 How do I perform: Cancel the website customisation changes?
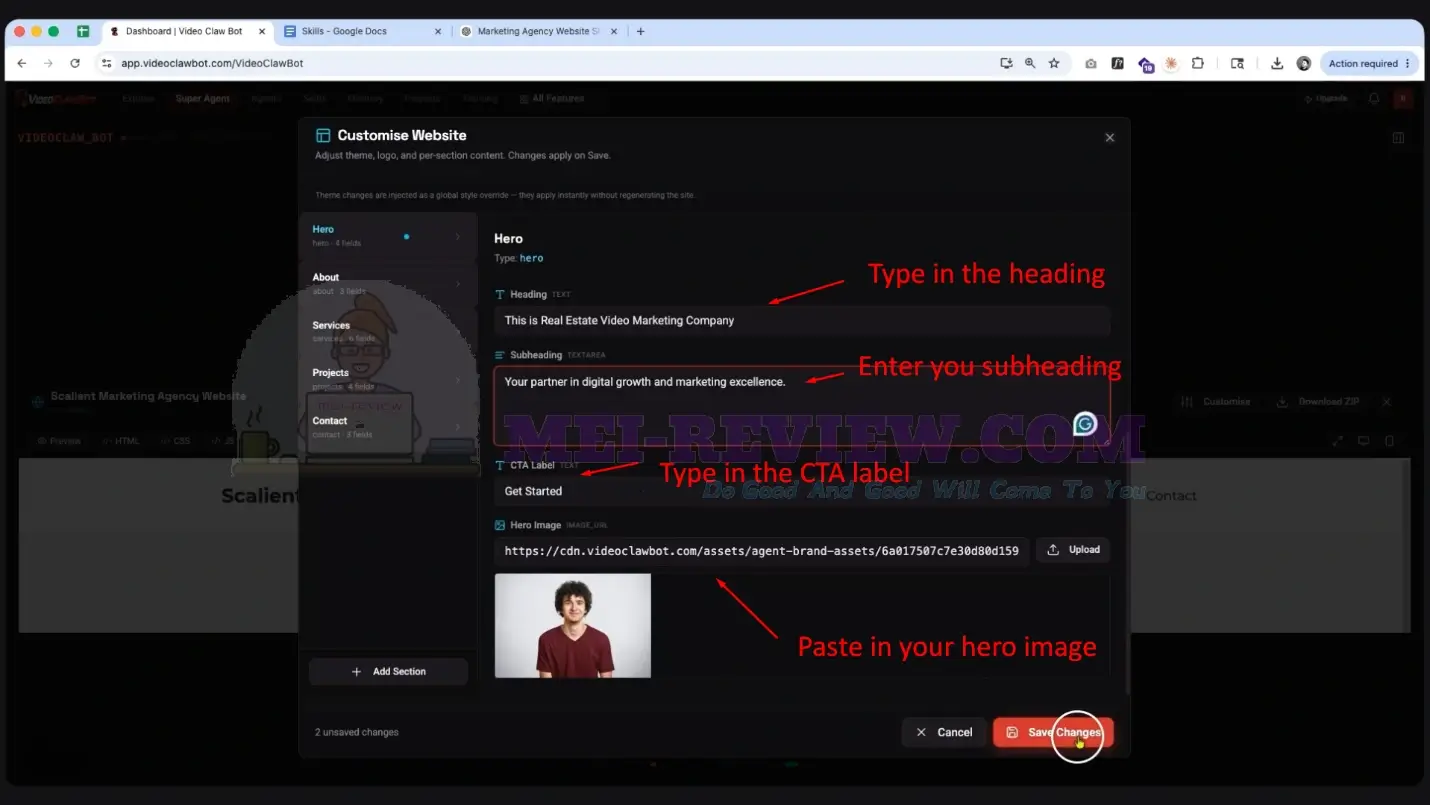[944, 732]
